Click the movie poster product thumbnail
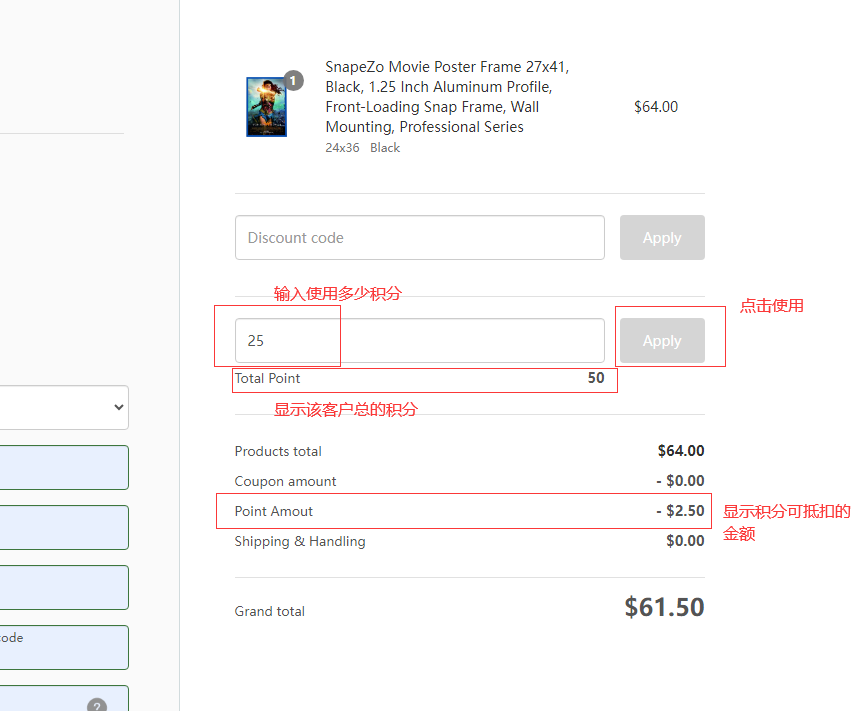862x711 pixels. [266, 107]
